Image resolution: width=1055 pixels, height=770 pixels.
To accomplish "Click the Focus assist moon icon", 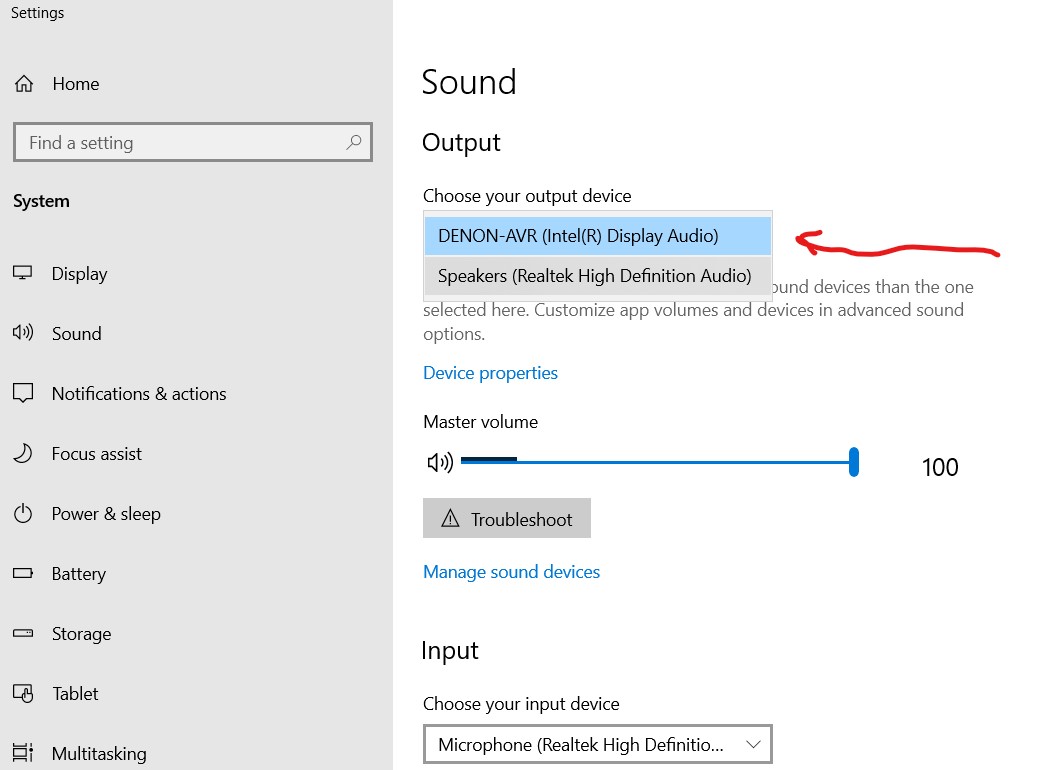I will click(x=23, y=453).
